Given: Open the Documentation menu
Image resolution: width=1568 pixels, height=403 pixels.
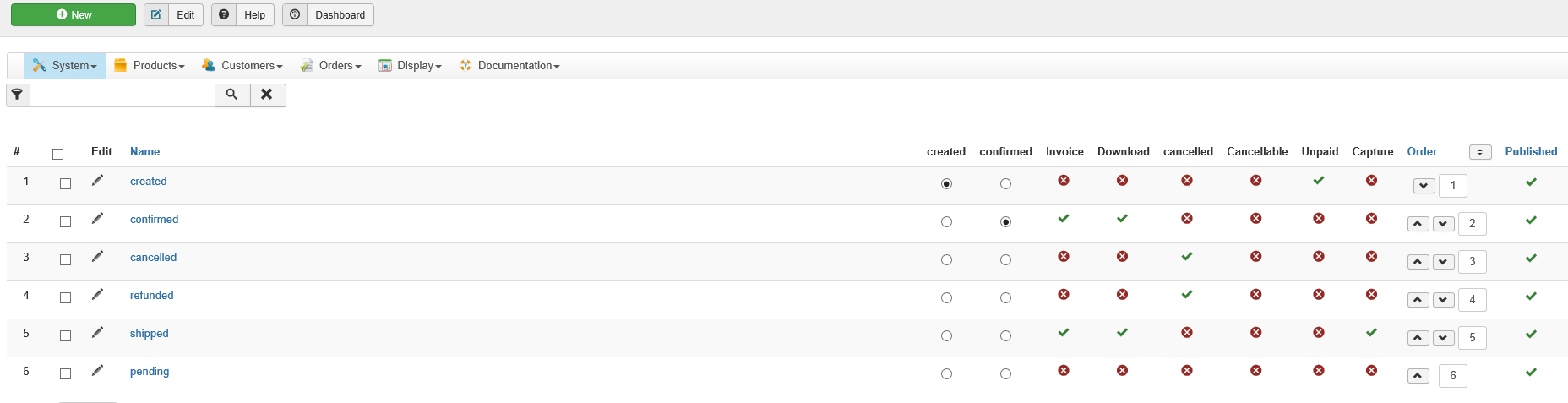Looking at the screenshot, I should pyautogui.click(x=509, y=66).
